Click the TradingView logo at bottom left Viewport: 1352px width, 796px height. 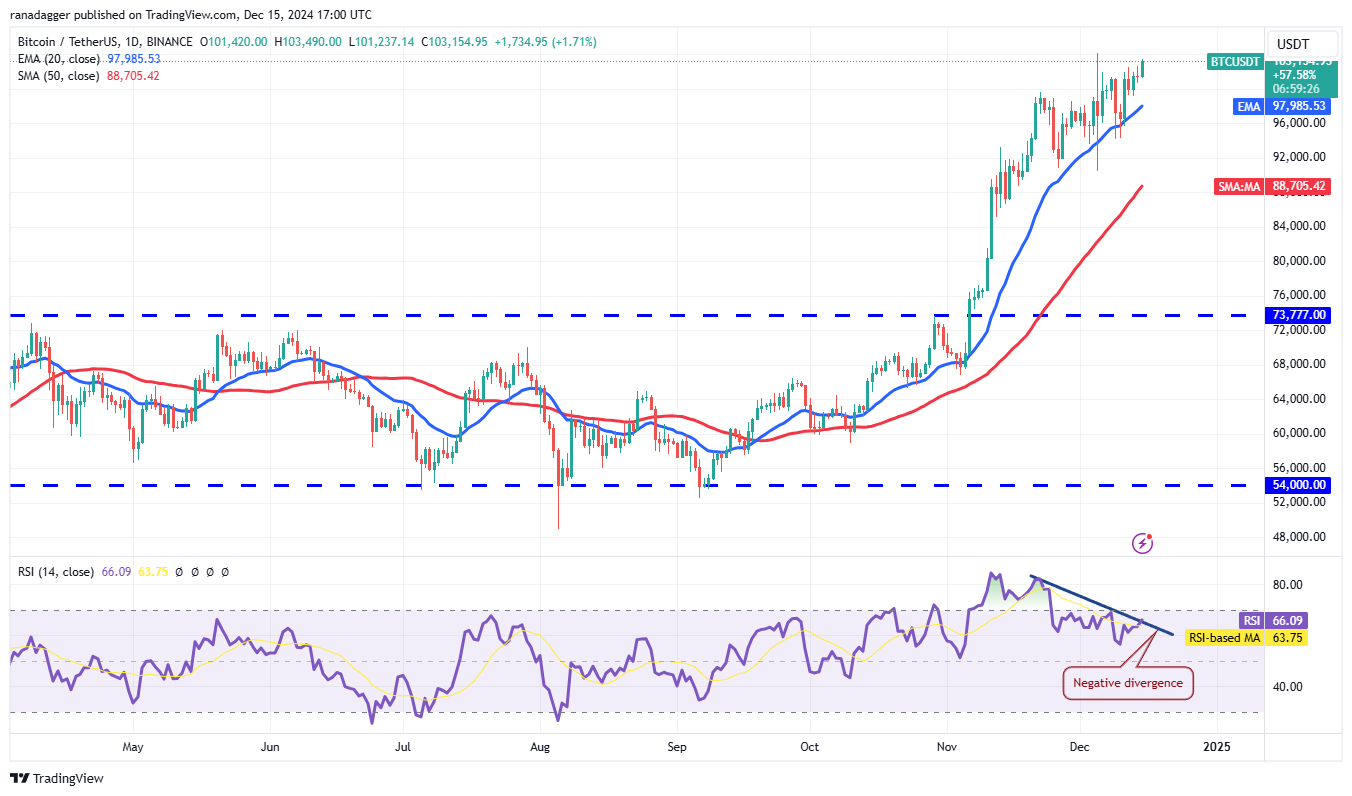coord(57,778)
